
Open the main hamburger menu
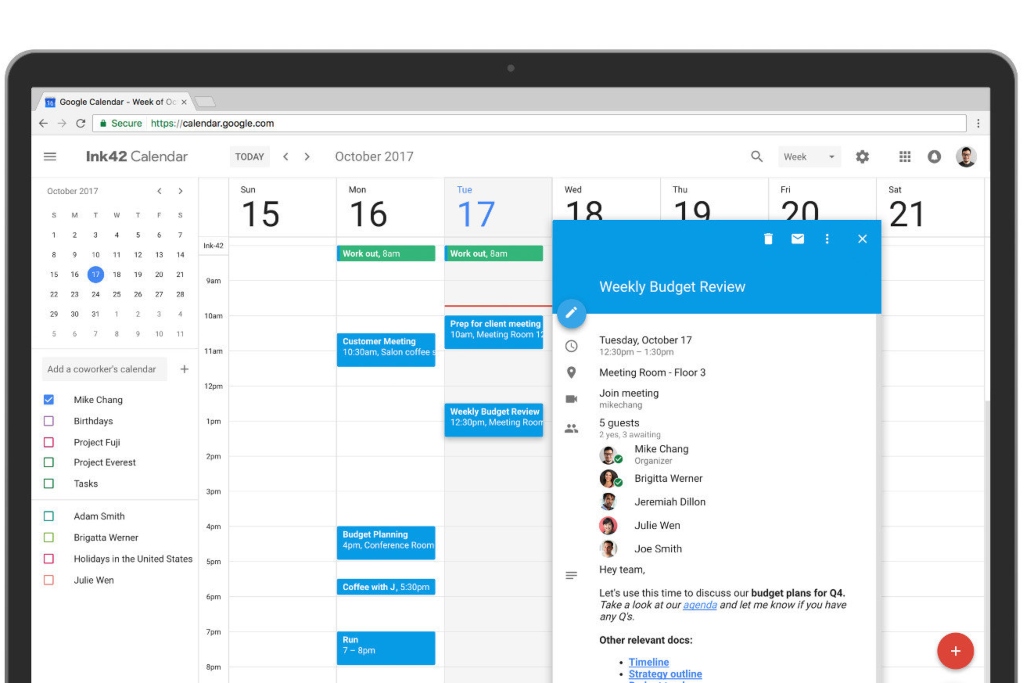click(x=50, y=157)
